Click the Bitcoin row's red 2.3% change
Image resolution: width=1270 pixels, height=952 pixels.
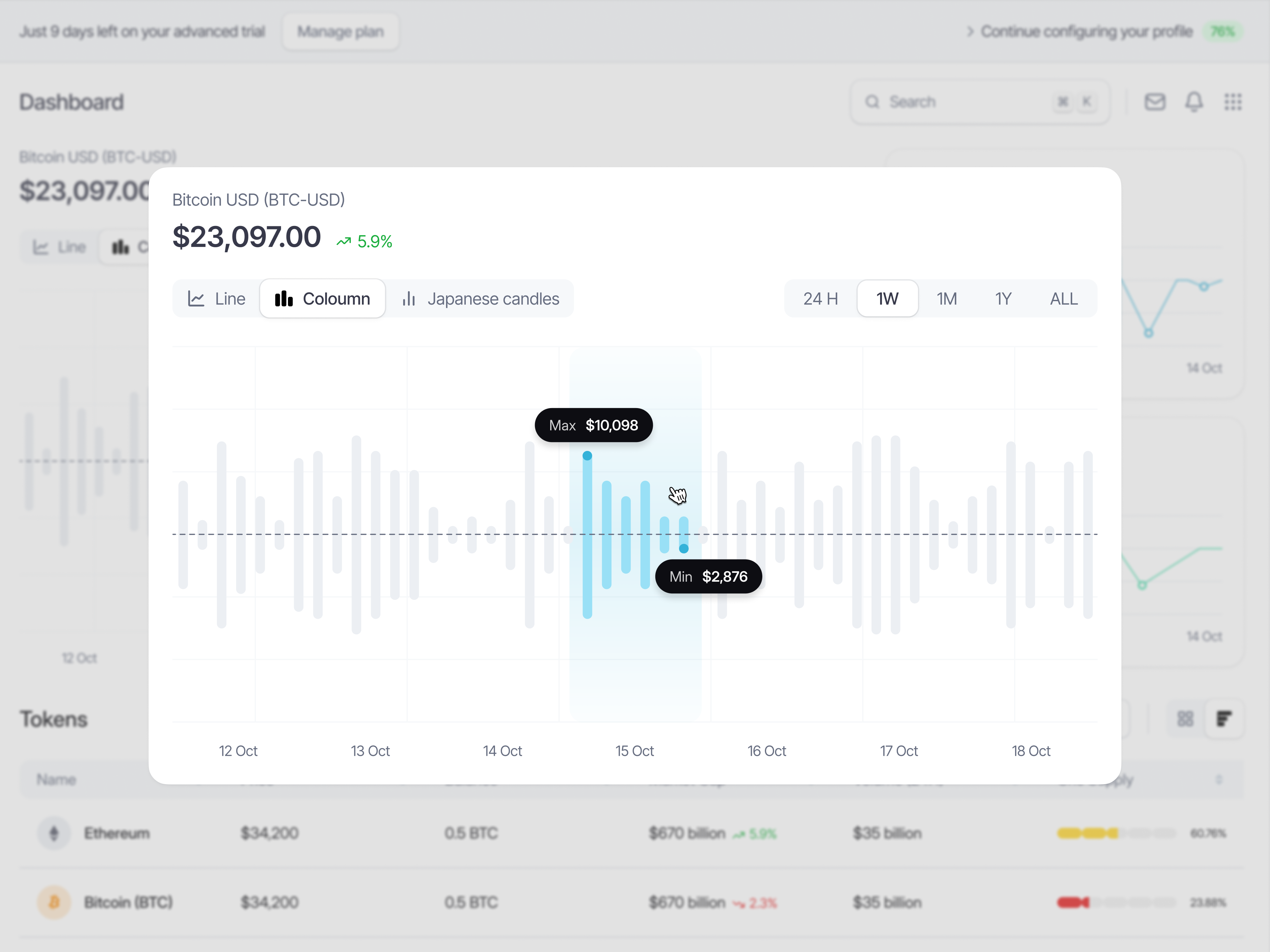coord(755,902)
